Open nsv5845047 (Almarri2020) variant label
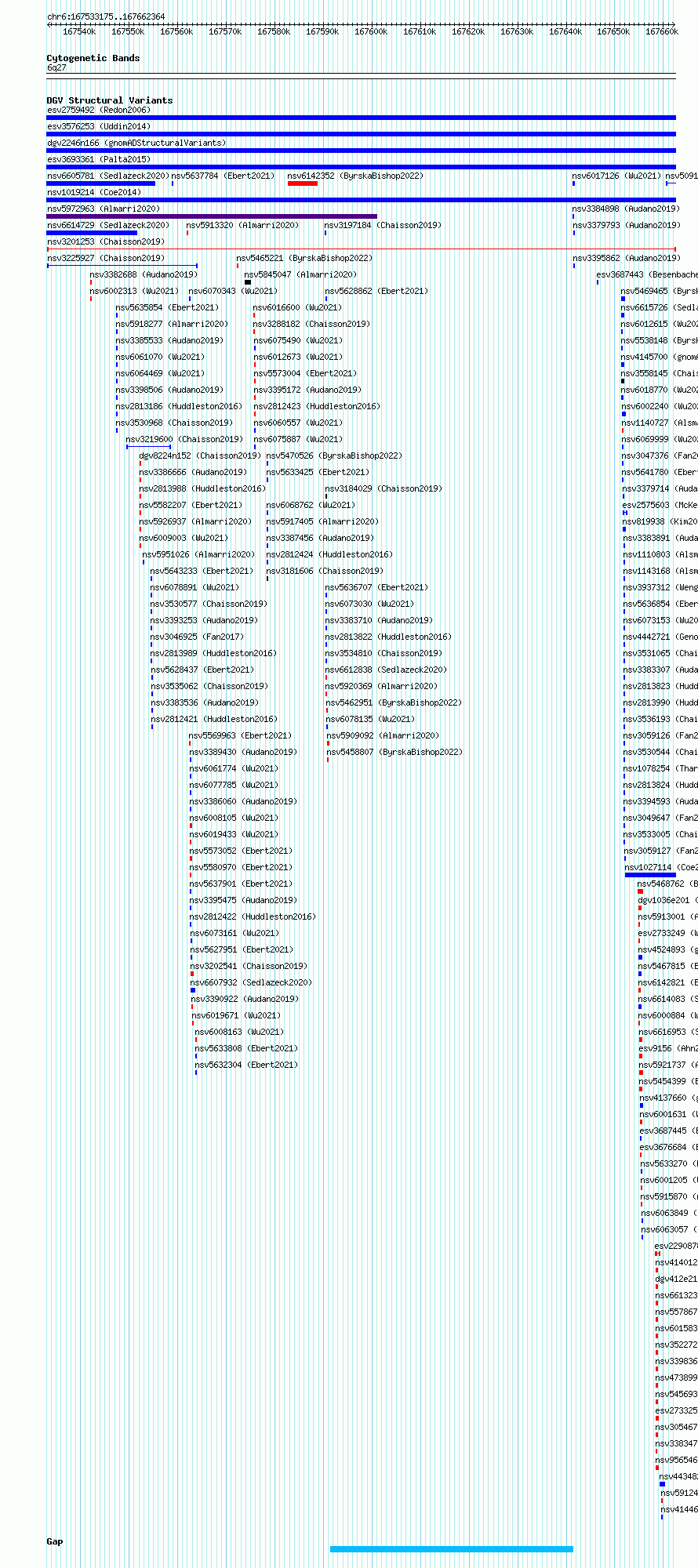This screenshot has width=698, height=1568. (x=300, y=274)
